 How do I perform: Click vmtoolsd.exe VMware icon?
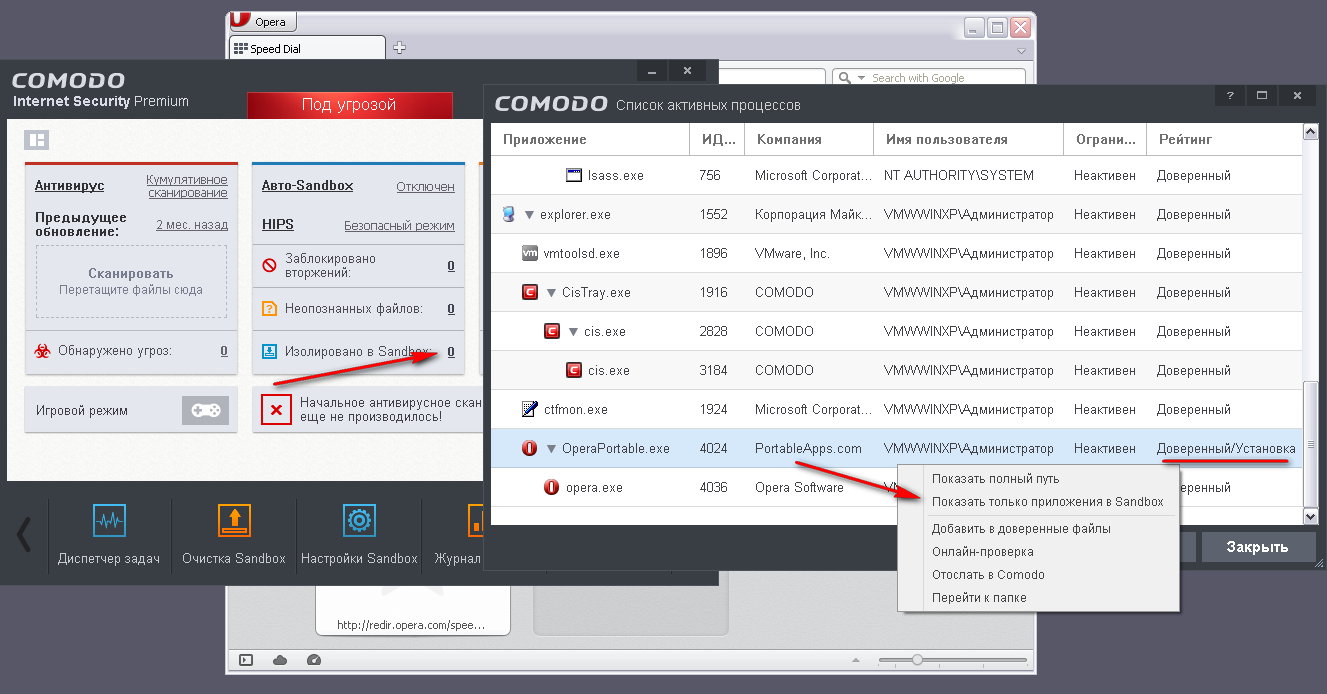coord(530,253)
